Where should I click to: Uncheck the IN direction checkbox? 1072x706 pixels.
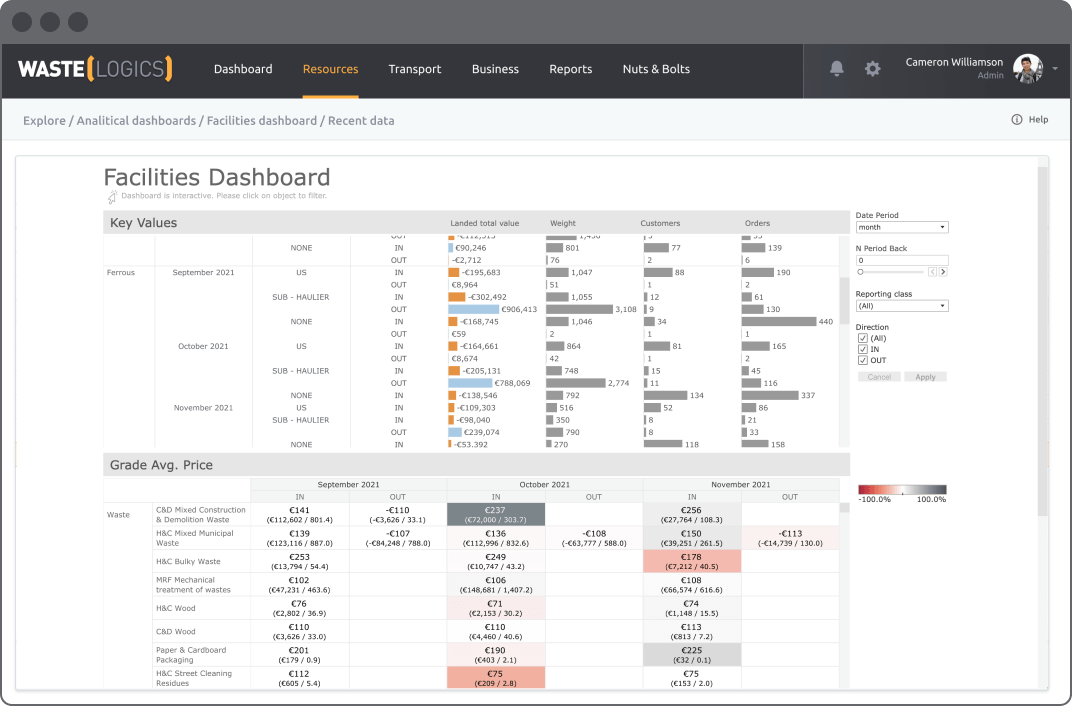point(863,350)
